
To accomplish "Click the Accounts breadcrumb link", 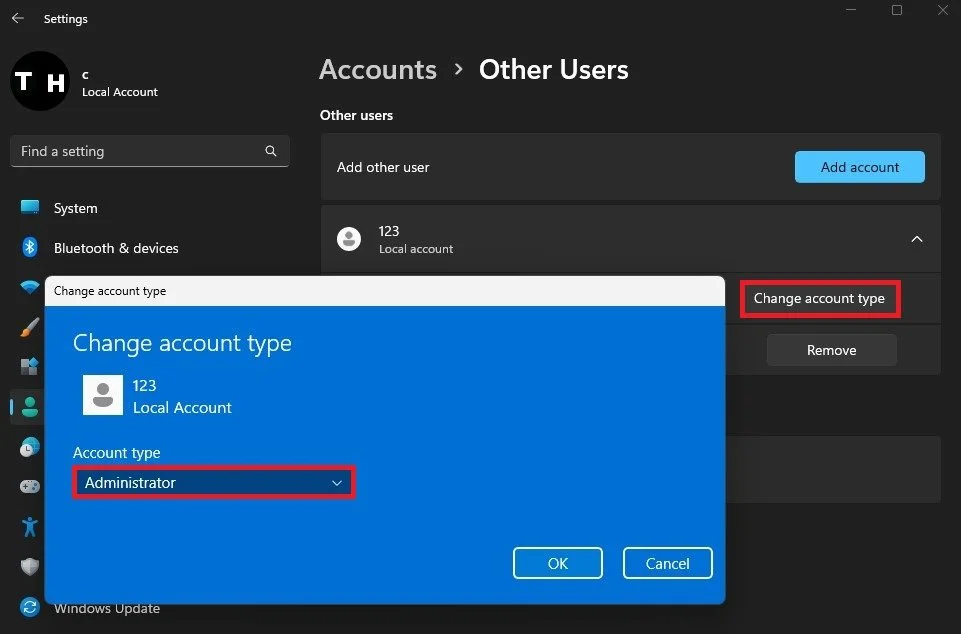I will pos(378,69).
